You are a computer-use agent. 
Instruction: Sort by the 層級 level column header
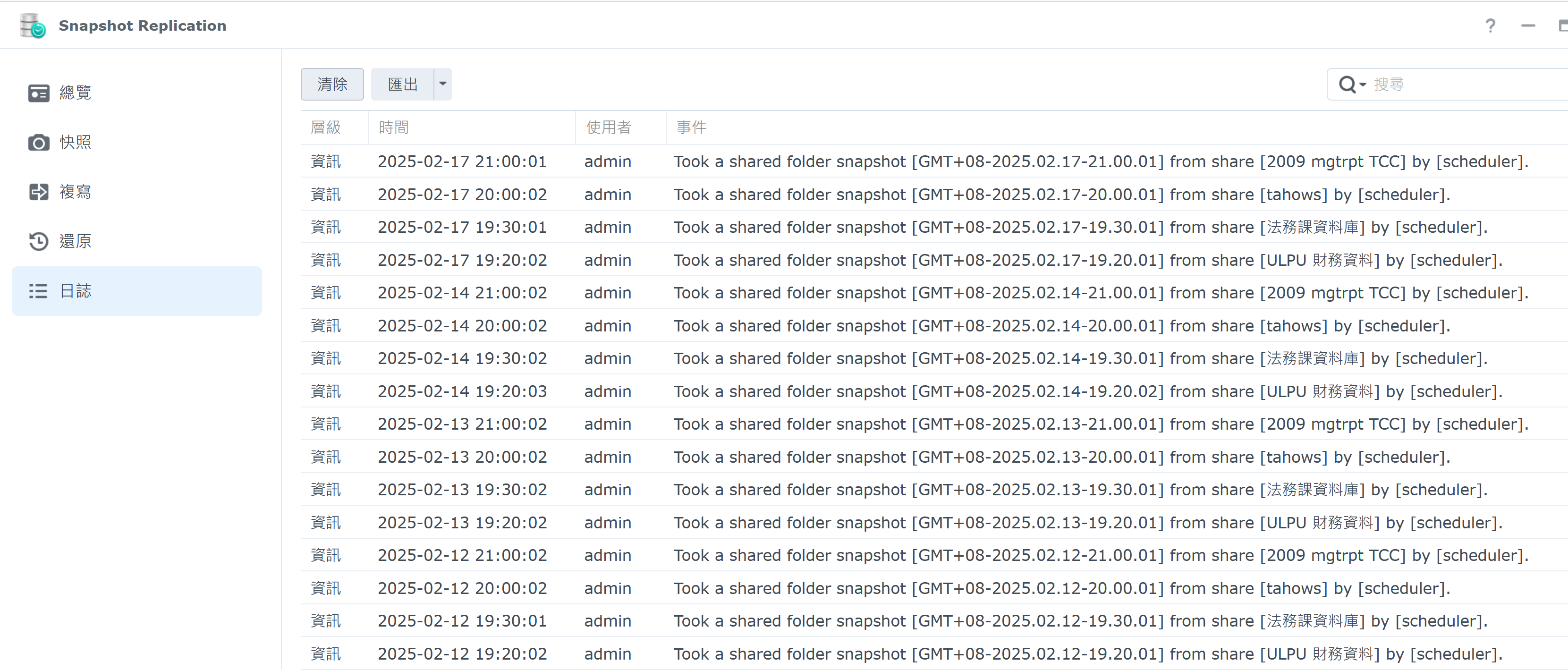pyautogui.click(x=326, y=127)
